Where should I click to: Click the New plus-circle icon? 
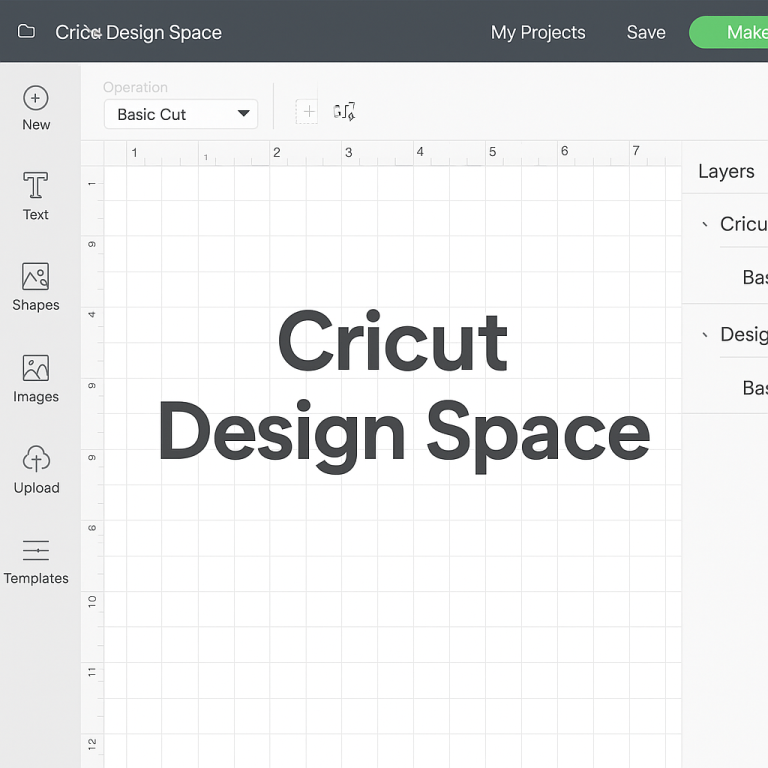(36, 98)
